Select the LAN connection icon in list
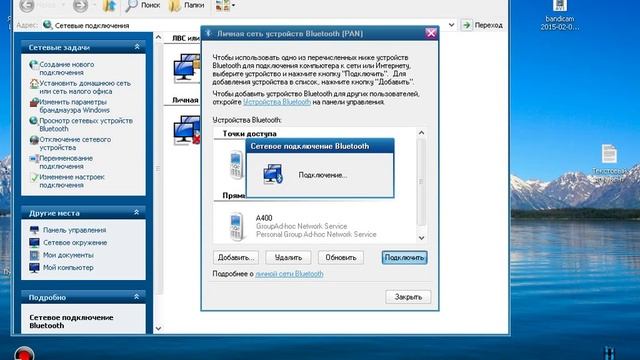640x360 pixels. tap(187, 69)
